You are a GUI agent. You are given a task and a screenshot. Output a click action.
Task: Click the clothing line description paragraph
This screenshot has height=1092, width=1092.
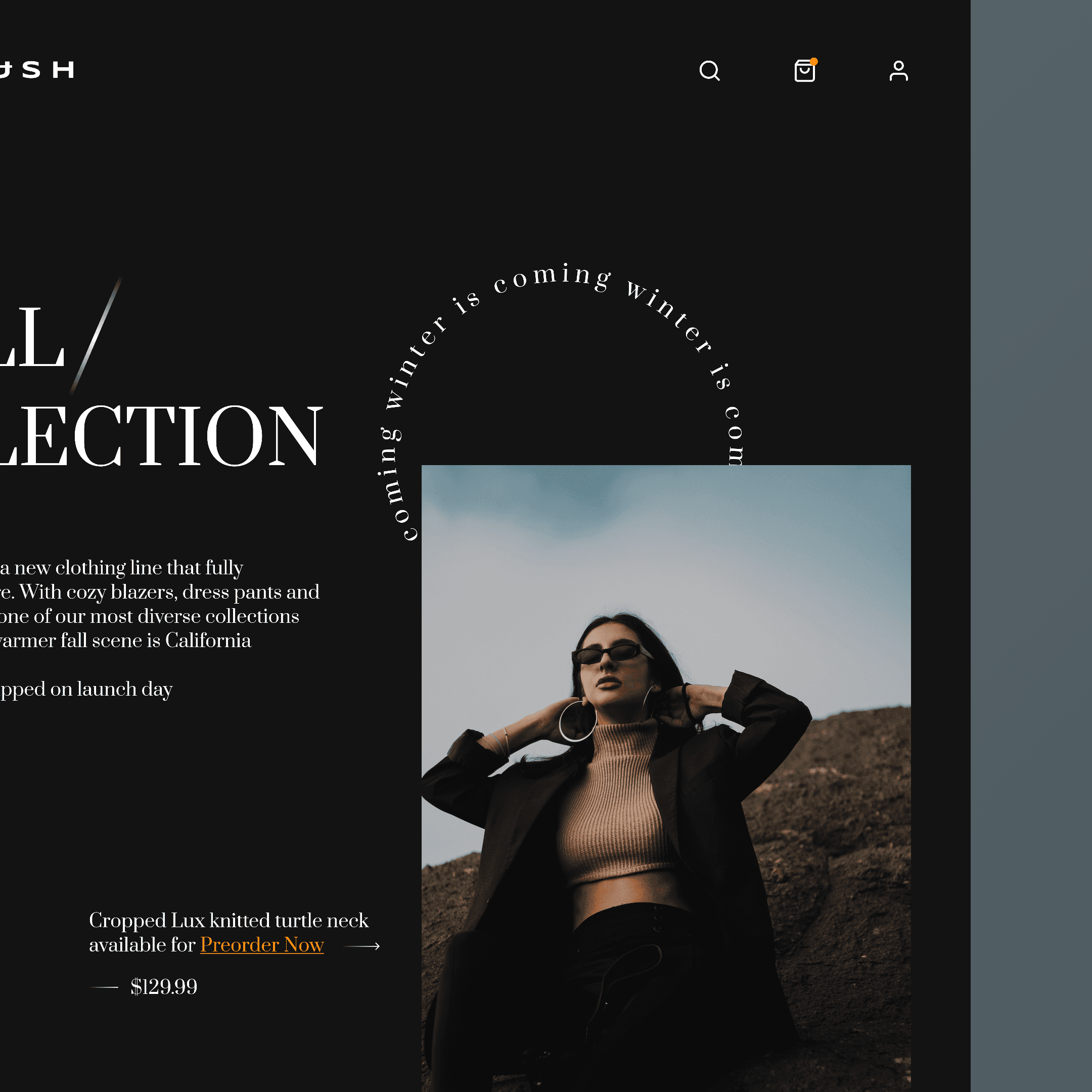(159, 604)
